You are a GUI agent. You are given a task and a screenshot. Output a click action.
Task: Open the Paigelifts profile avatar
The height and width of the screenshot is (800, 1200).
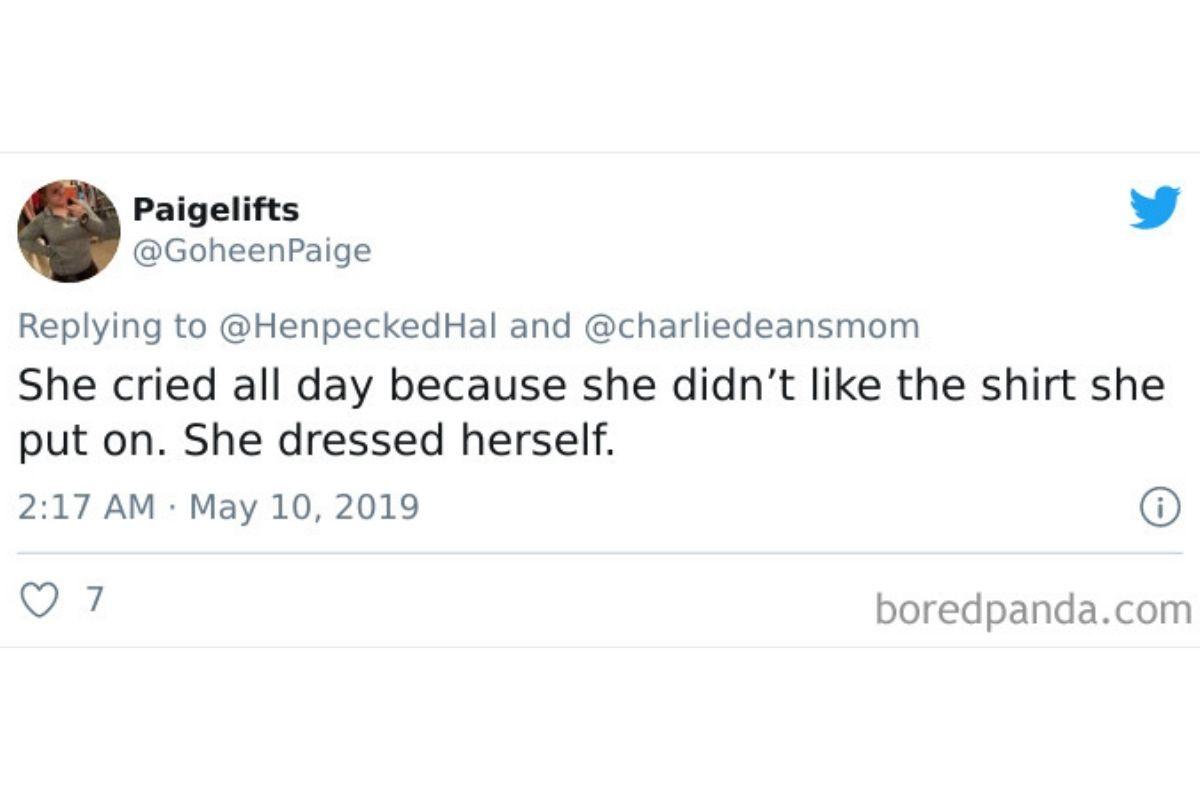(x=69, y=231)
